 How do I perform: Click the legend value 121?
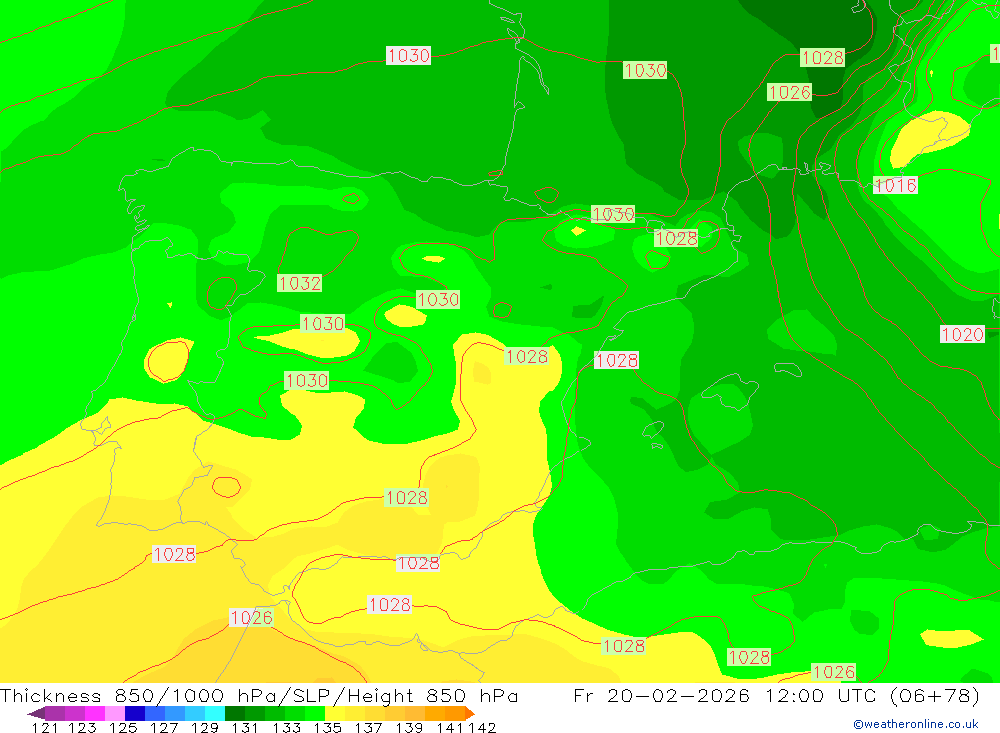[45, 727]
